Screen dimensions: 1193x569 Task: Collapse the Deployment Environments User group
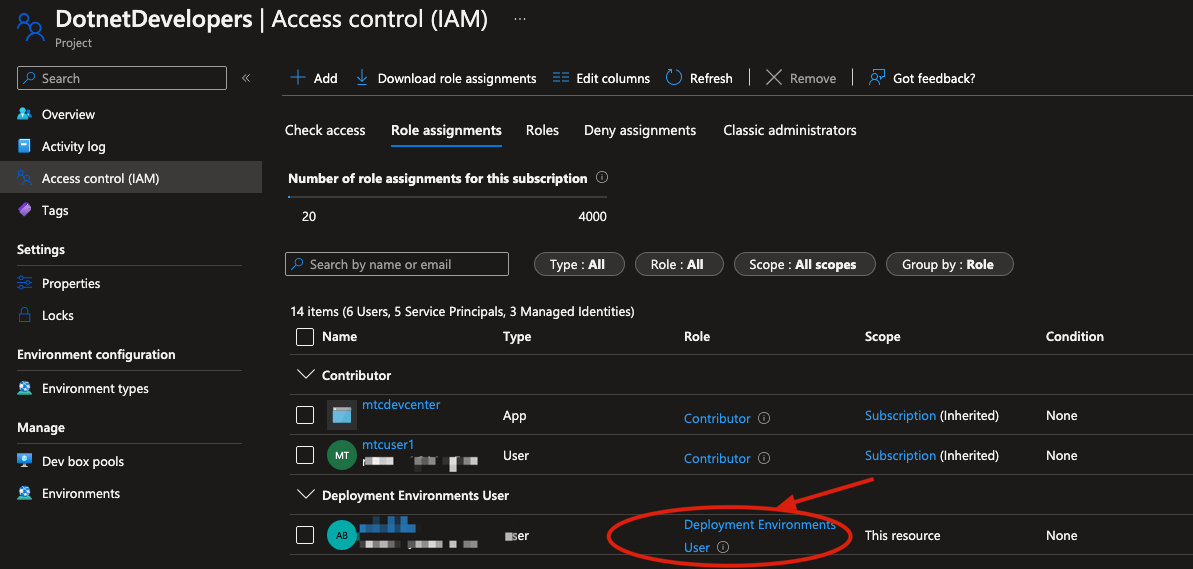pos(304,495)
